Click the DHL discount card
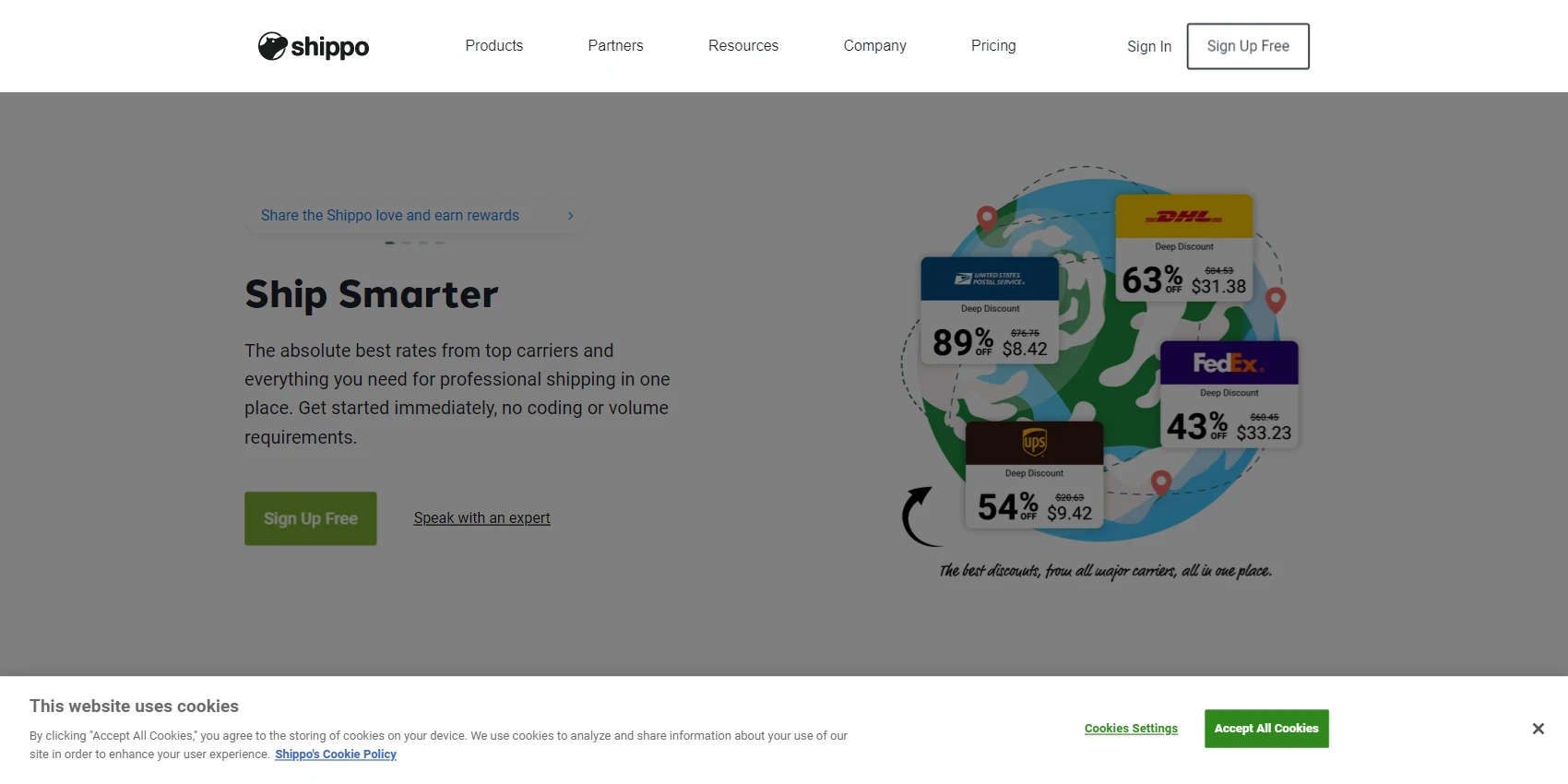The width and height of the screenshot is (1568, 784). pyautogui.click(x=1184, y=248)
